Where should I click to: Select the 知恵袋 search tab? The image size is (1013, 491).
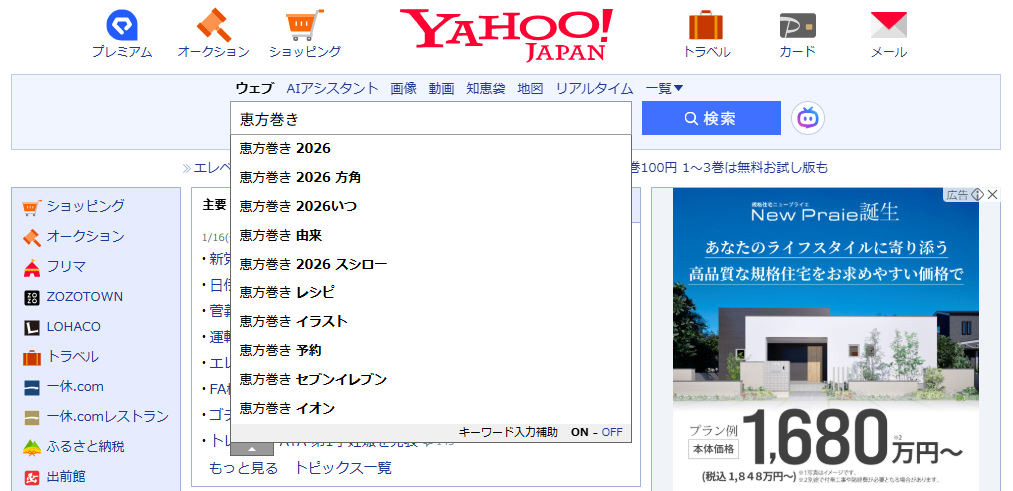[x=486, y=89]
